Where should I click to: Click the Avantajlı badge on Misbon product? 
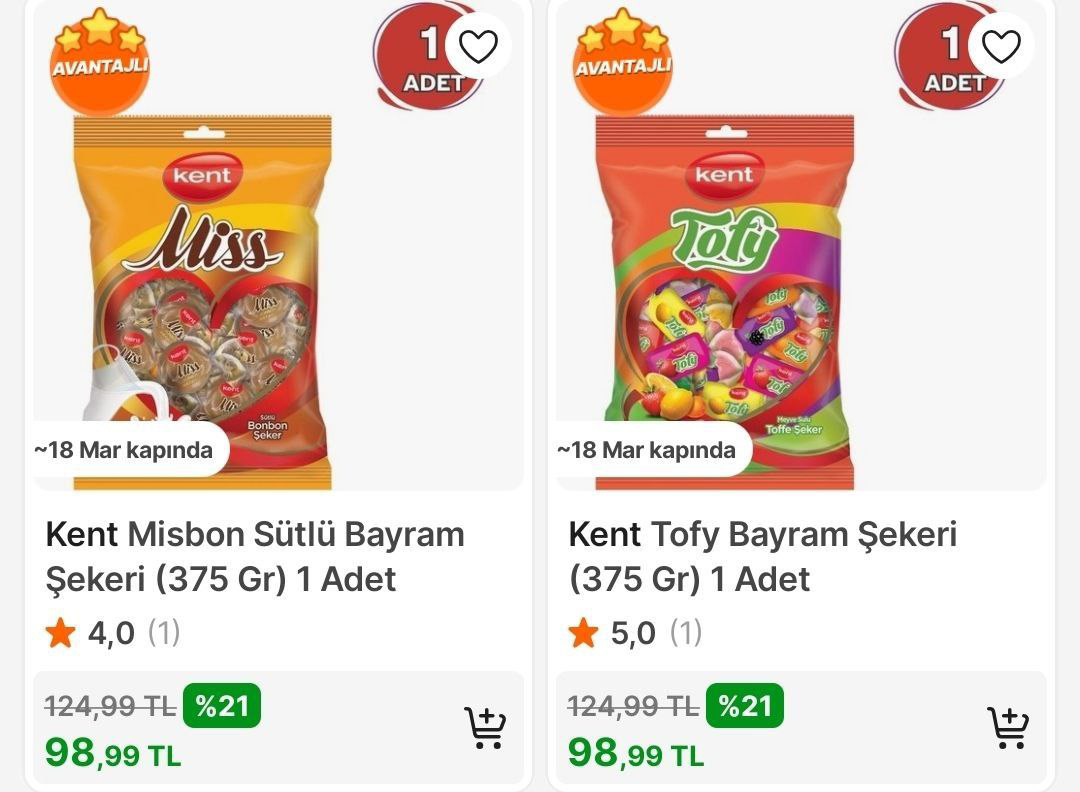[x=100, y=62]
